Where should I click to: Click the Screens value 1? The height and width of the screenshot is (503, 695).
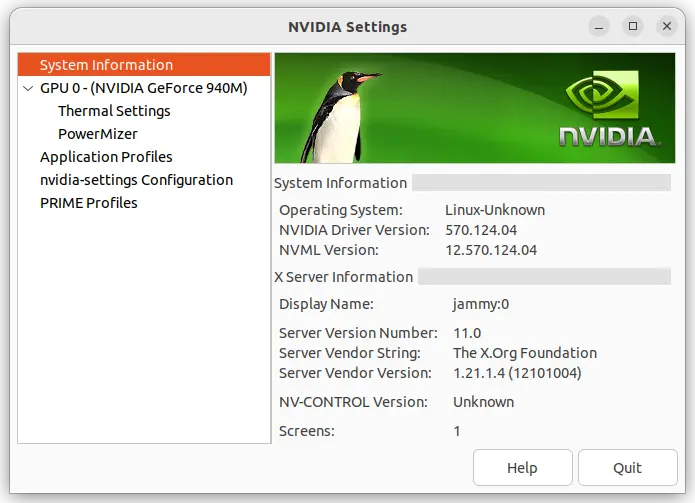(x=457, y=431)
